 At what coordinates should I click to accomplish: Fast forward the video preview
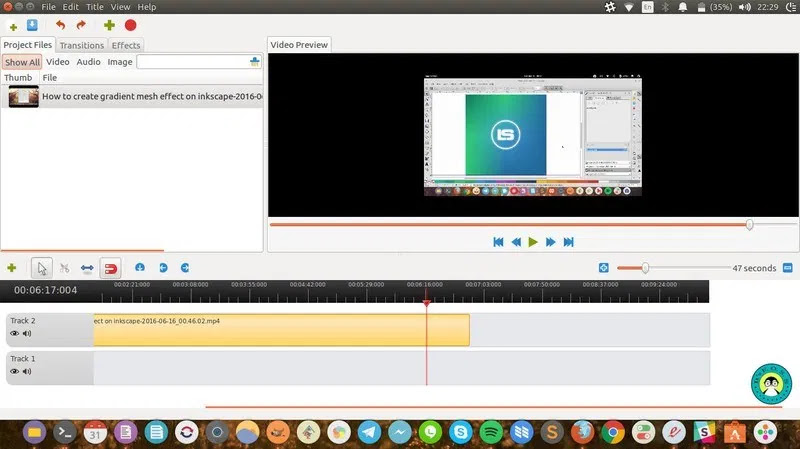coord(551,242)
